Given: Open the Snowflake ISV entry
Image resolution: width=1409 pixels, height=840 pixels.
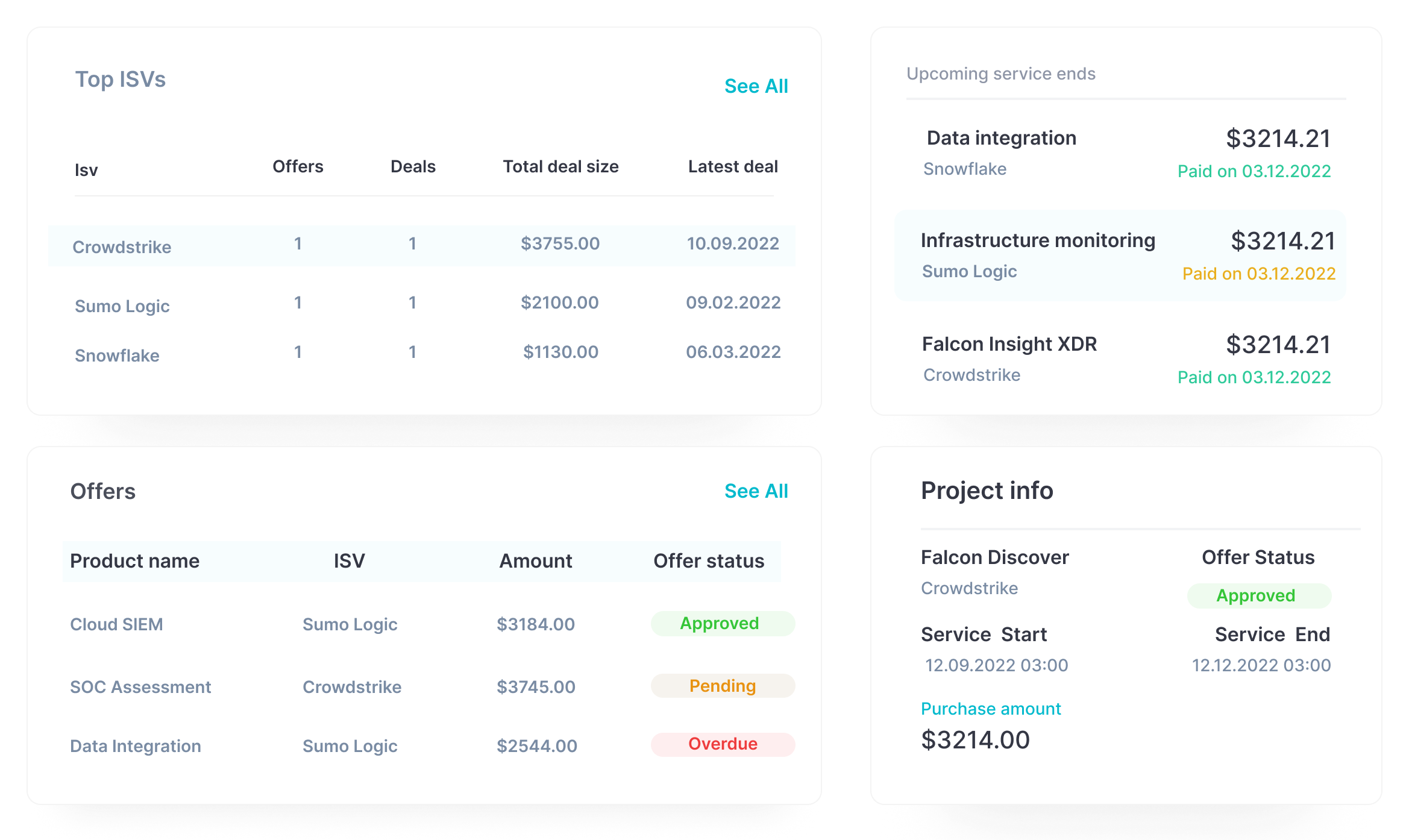Looking at the screenshot, I should pos(117,356).
